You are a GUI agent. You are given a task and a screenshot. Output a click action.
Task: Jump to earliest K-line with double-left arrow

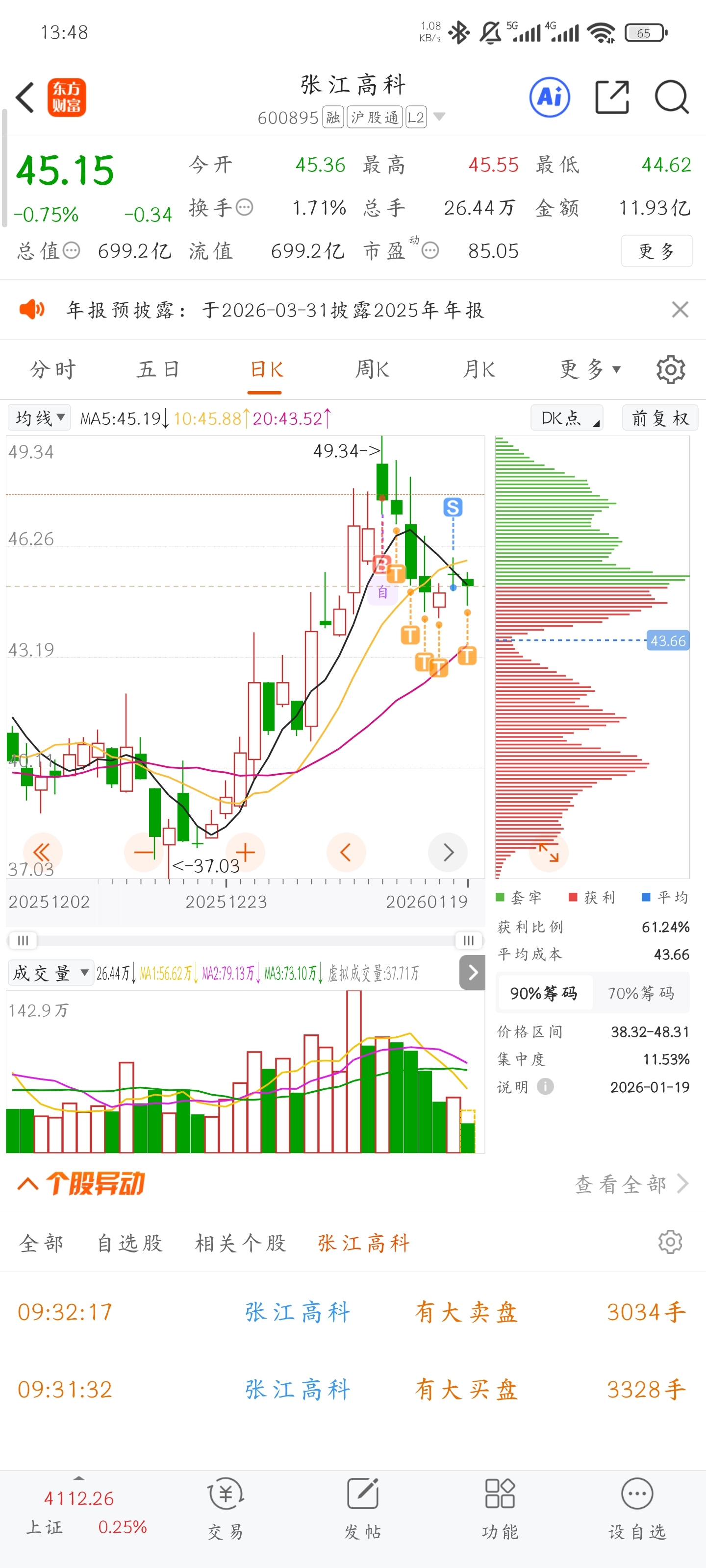[x=42, y=852]
